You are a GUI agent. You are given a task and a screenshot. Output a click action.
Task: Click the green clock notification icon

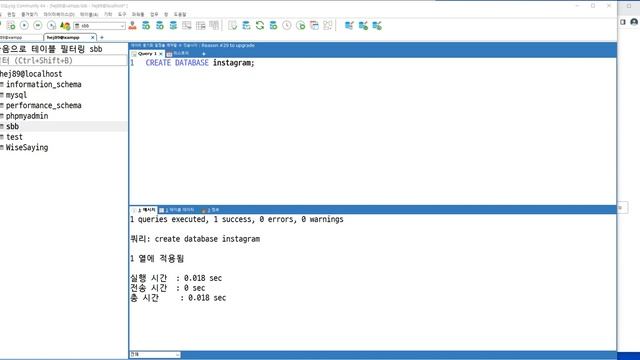coord(301,26)
